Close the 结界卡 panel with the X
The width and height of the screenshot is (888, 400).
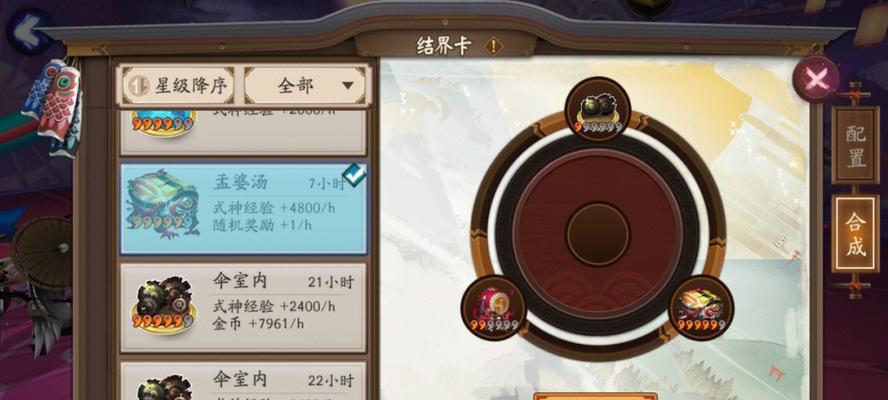pyautogui.click(x=816, y=79)
